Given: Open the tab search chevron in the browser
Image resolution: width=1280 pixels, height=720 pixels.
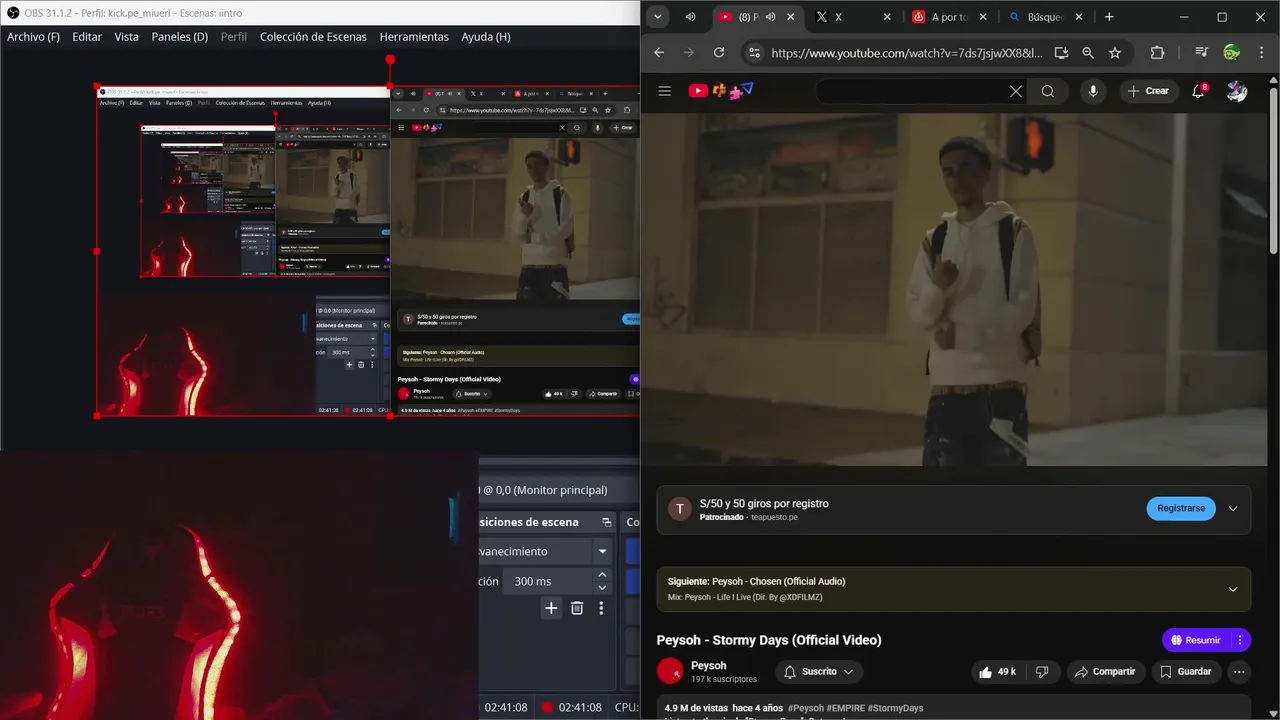Looking at the screenshot, I should click(x=657, y=17).
